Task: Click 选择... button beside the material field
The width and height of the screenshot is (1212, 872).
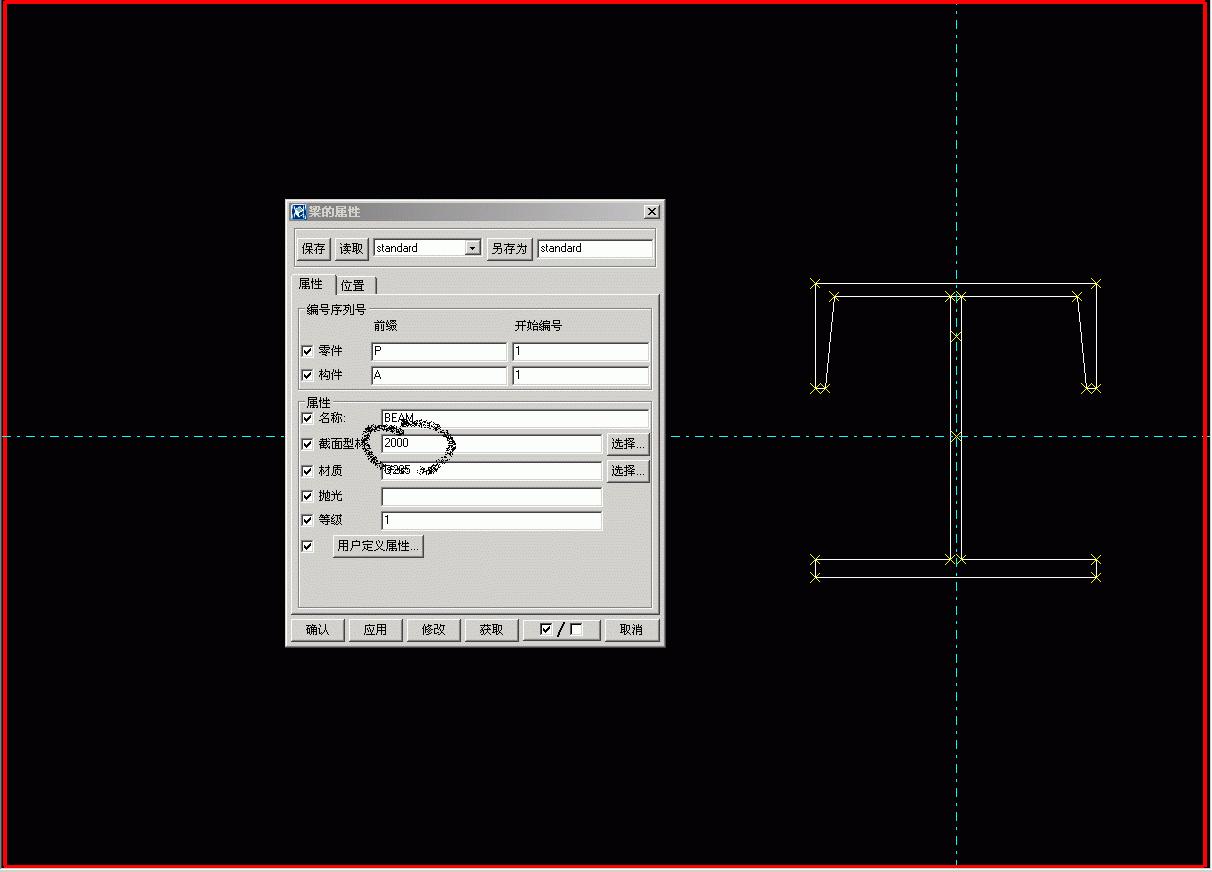Action: [x=628, y=470]
